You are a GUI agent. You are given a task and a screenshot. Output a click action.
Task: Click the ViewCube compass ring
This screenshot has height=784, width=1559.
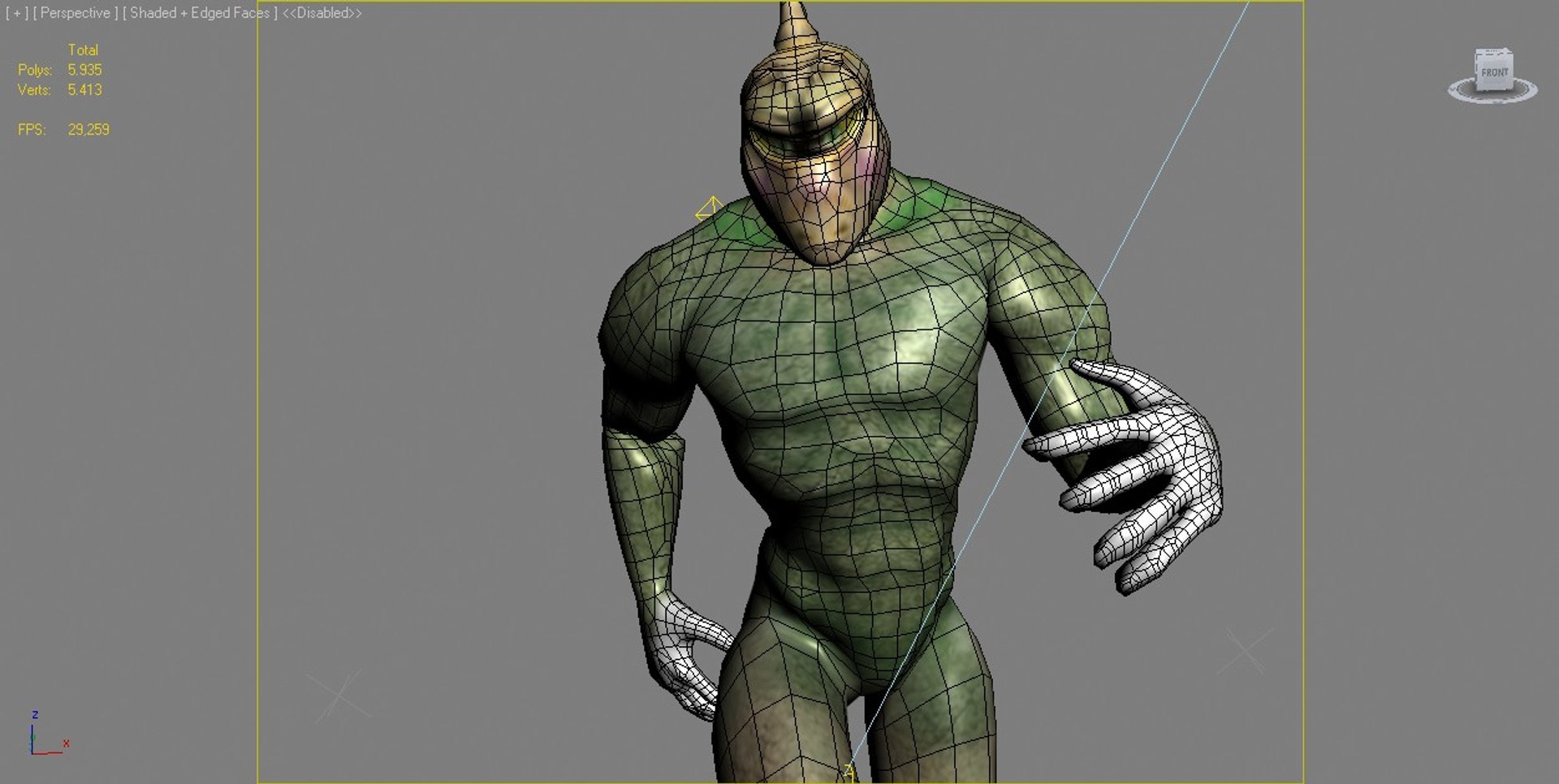coord(1492,93)
